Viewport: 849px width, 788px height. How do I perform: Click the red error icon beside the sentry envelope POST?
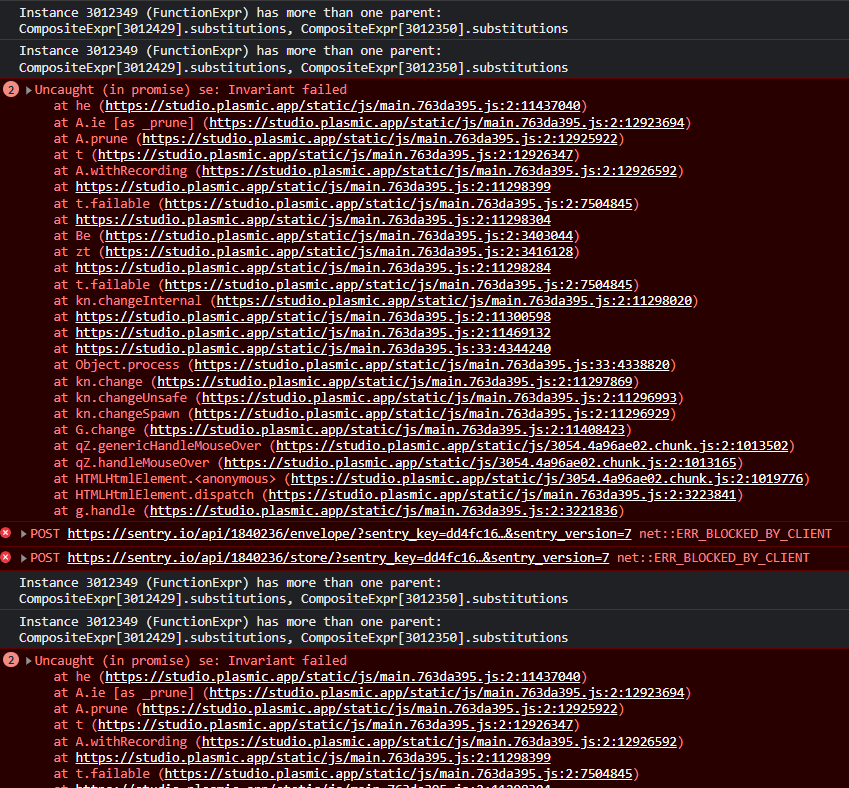(7, 534)
